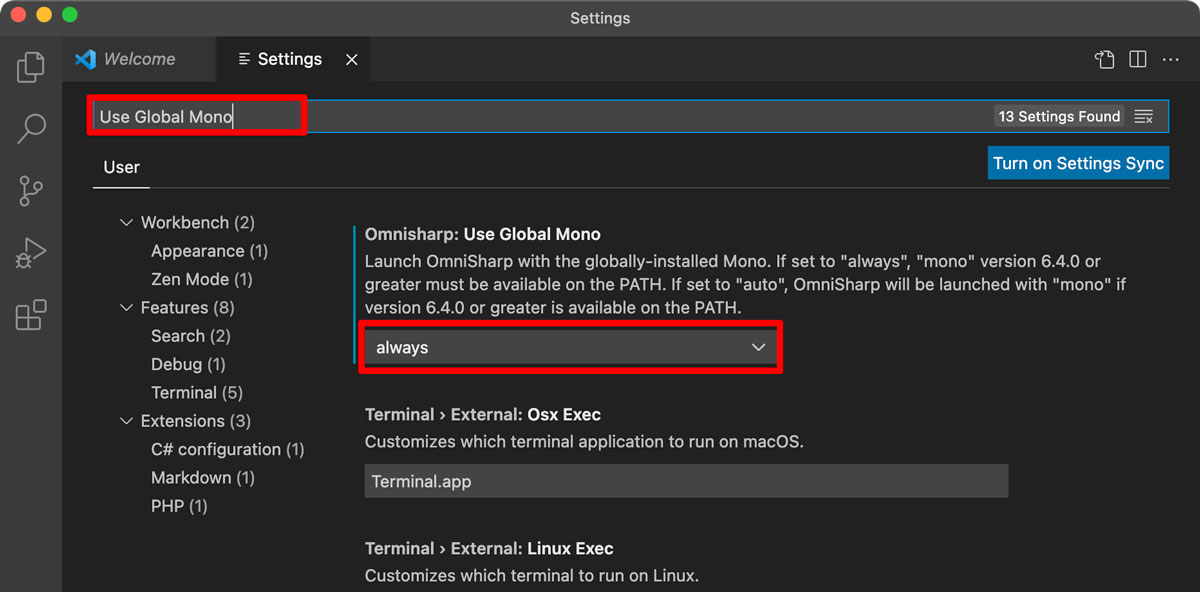Screen dimensions: 1200x592
Task: Select Search (2) in settings tree
Action: coord(190,336)
